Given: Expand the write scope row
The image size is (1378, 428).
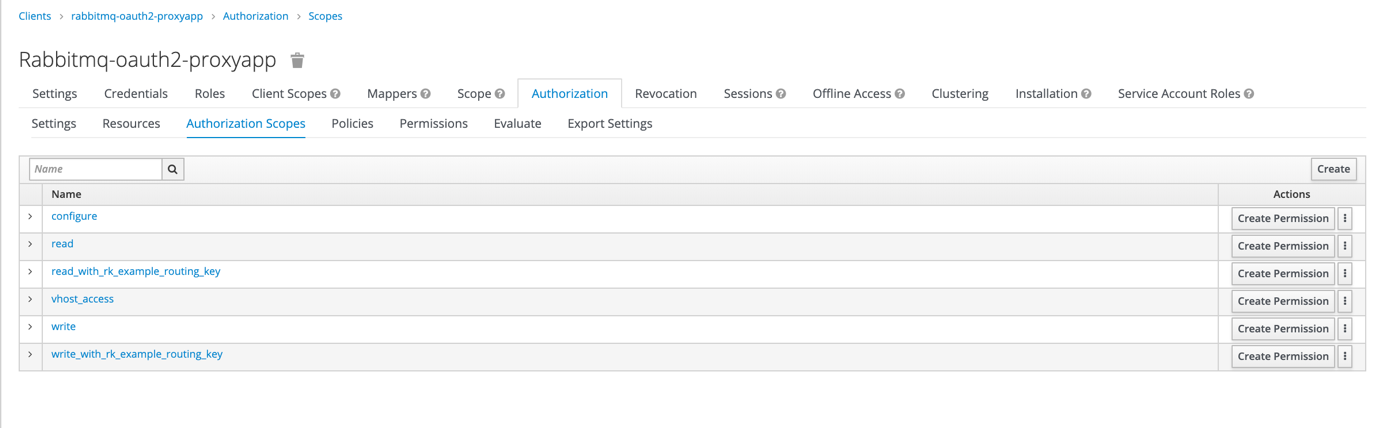Looking at the screenshot, I should [x=30, y=326].
